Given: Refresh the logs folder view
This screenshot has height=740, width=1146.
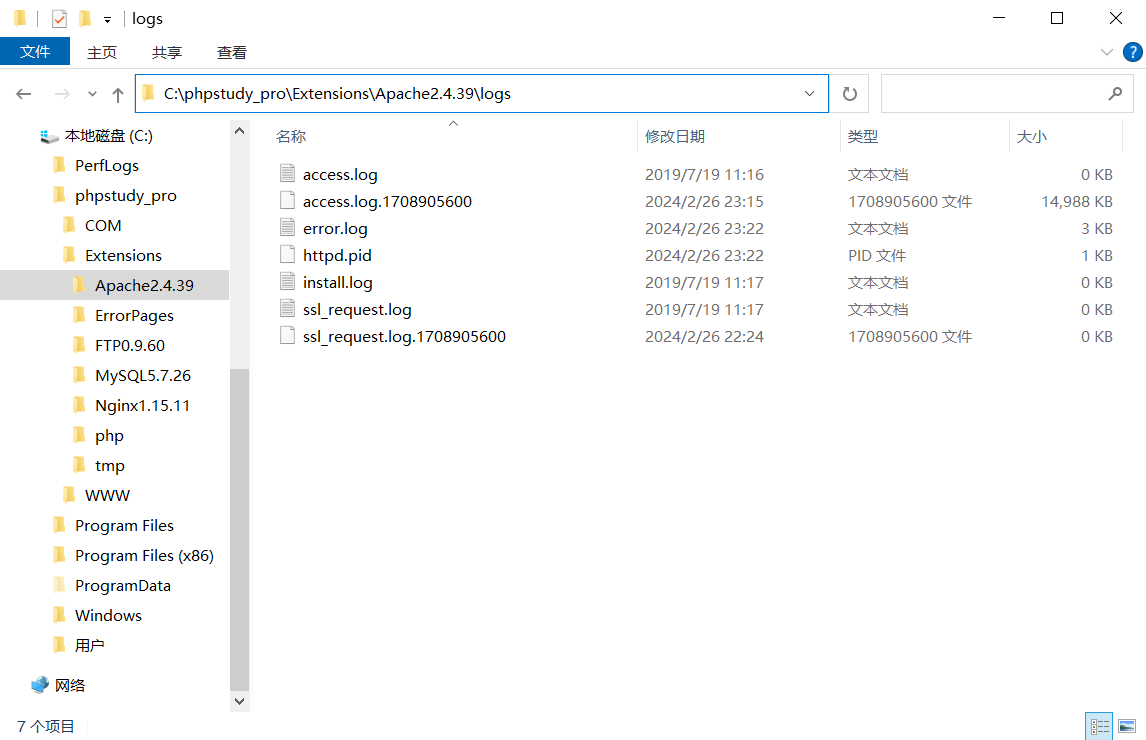Looking at the screenshot, I should point(849,94).
